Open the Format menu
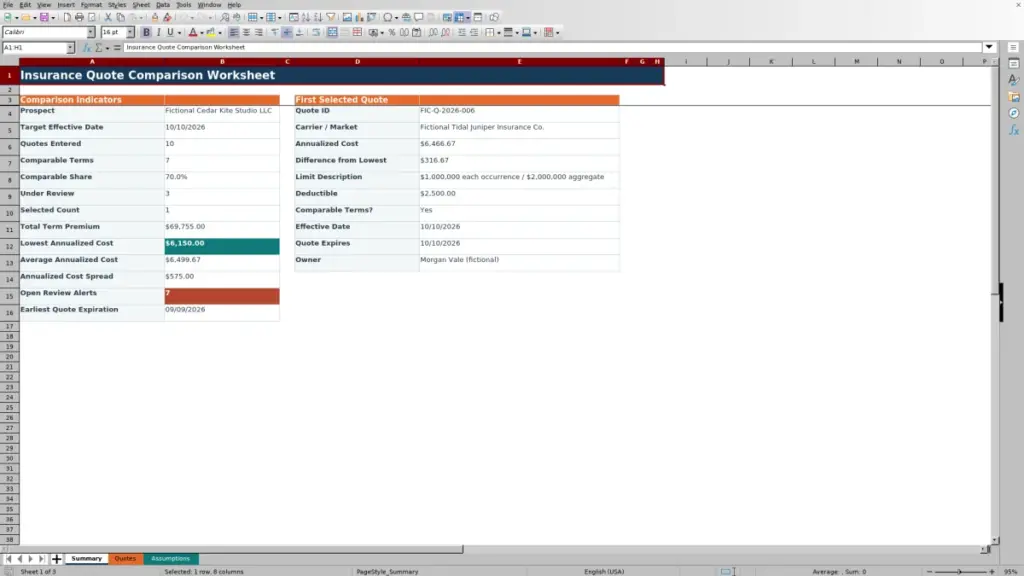1024x576 pixels. pos(91,5)
